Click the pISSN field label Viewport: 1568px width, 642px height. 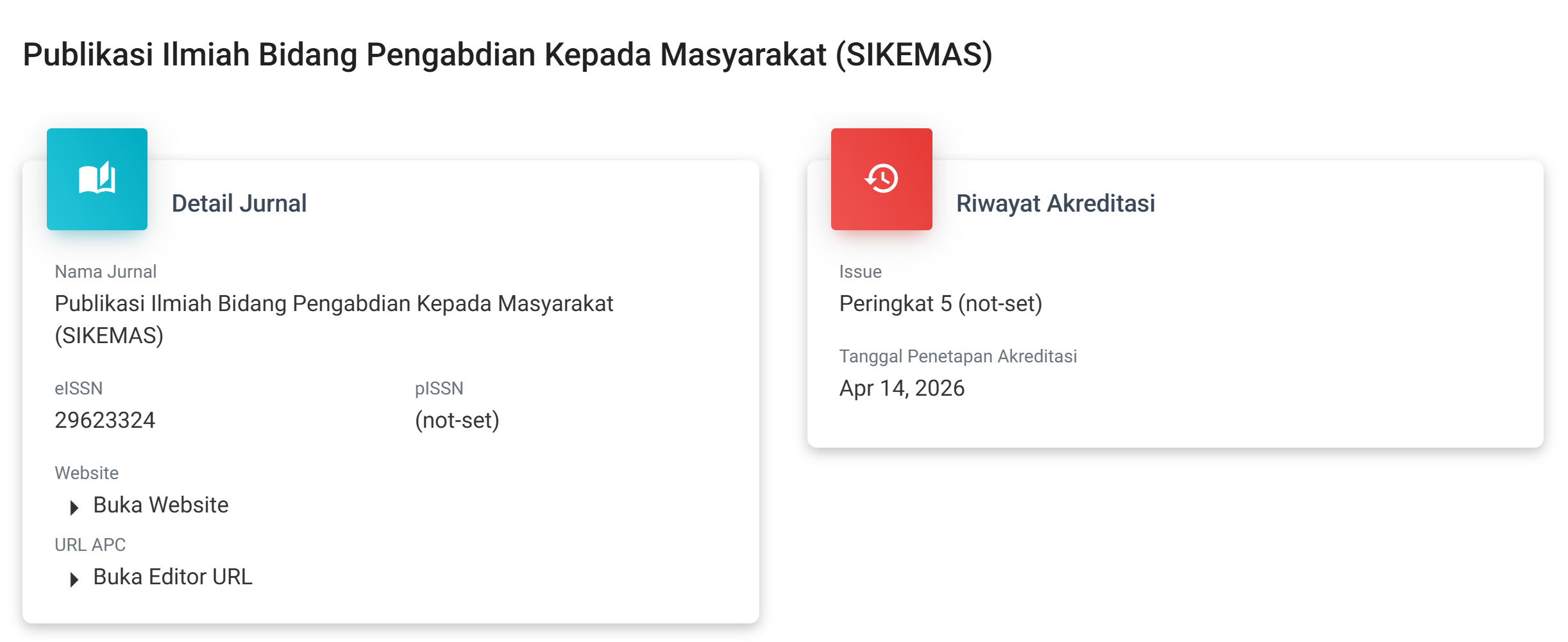click(439, 389)
